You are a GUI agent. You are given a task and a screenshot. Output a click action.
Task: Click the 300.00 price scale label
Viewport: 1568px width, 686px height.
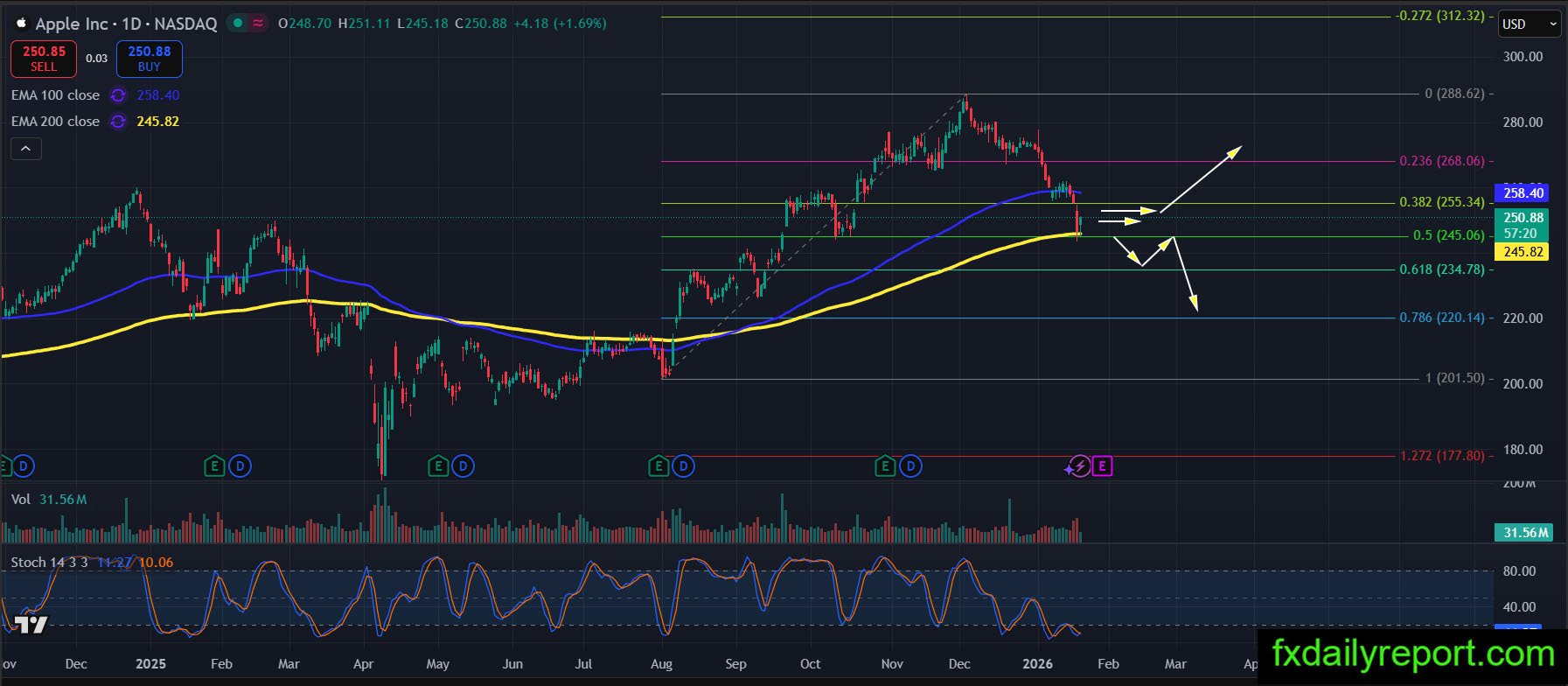point(1523,57)
